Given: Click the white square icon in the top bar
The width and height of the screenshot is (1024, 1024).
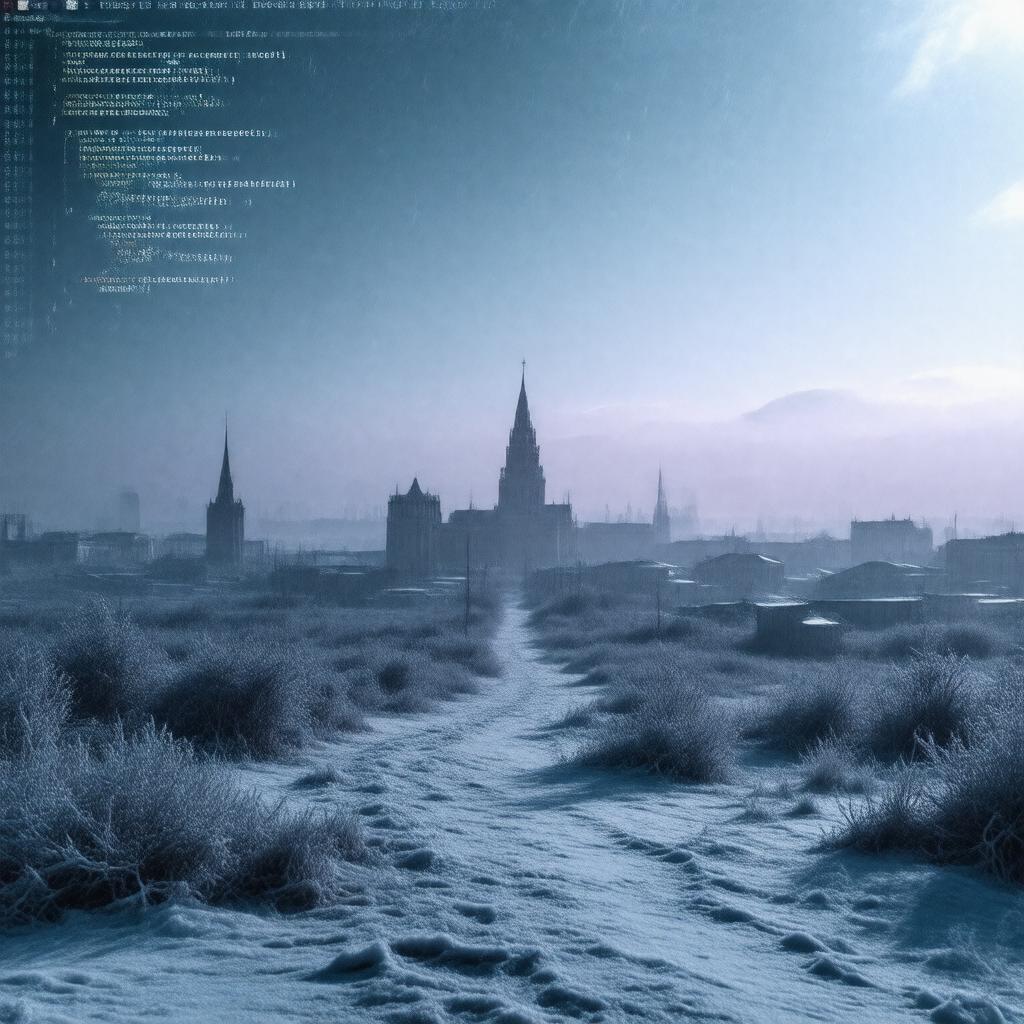Looking at the screenshot, I should [23, 5].
